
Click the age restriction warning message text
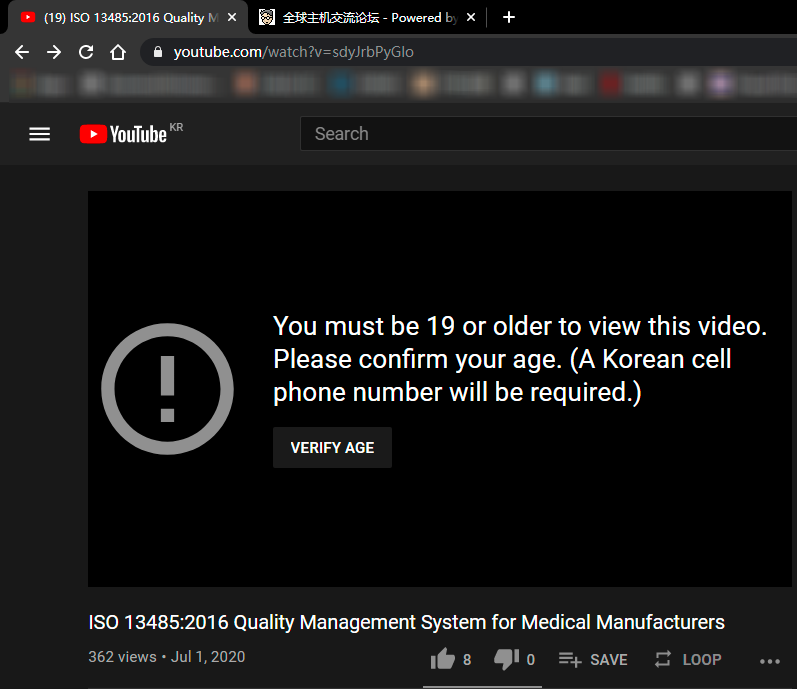[x=519, y=359]
